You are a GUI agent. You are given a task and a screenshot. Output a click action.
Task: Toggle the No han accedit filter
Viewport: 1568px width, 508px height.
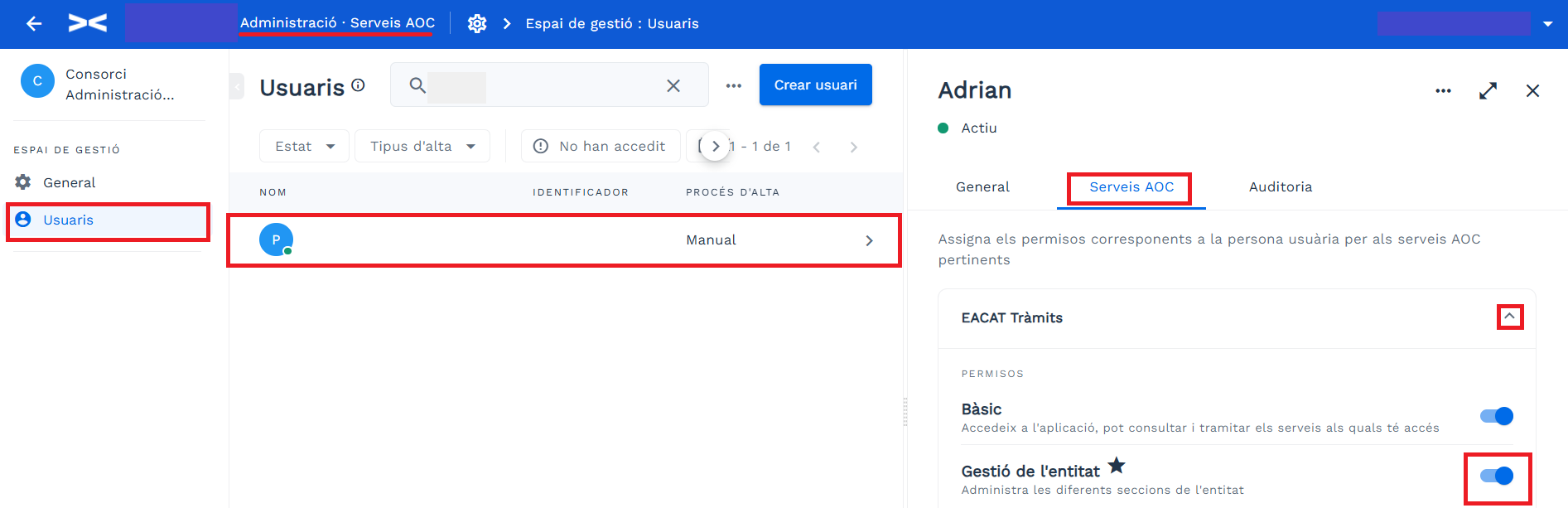click(x=601, y=146)
